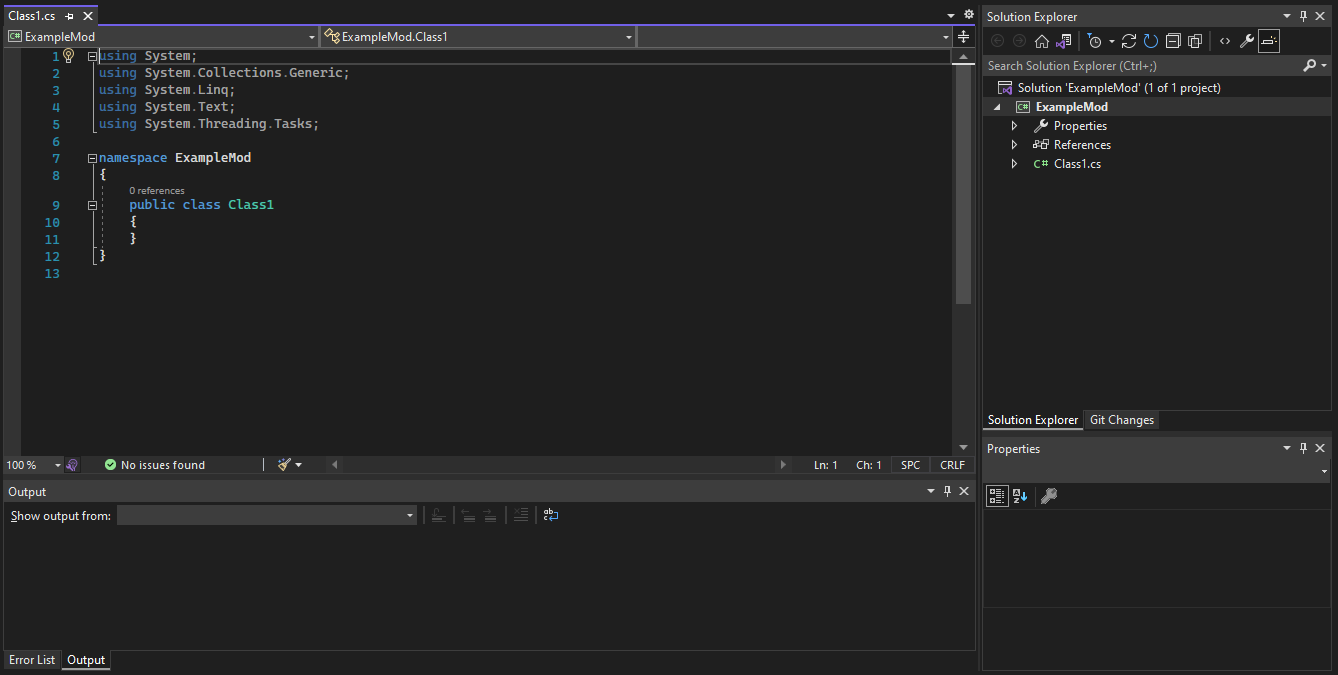
Task: Toggle auto-hide pin on Output panel
Action: pyautogui.click(x=947, y=491)
